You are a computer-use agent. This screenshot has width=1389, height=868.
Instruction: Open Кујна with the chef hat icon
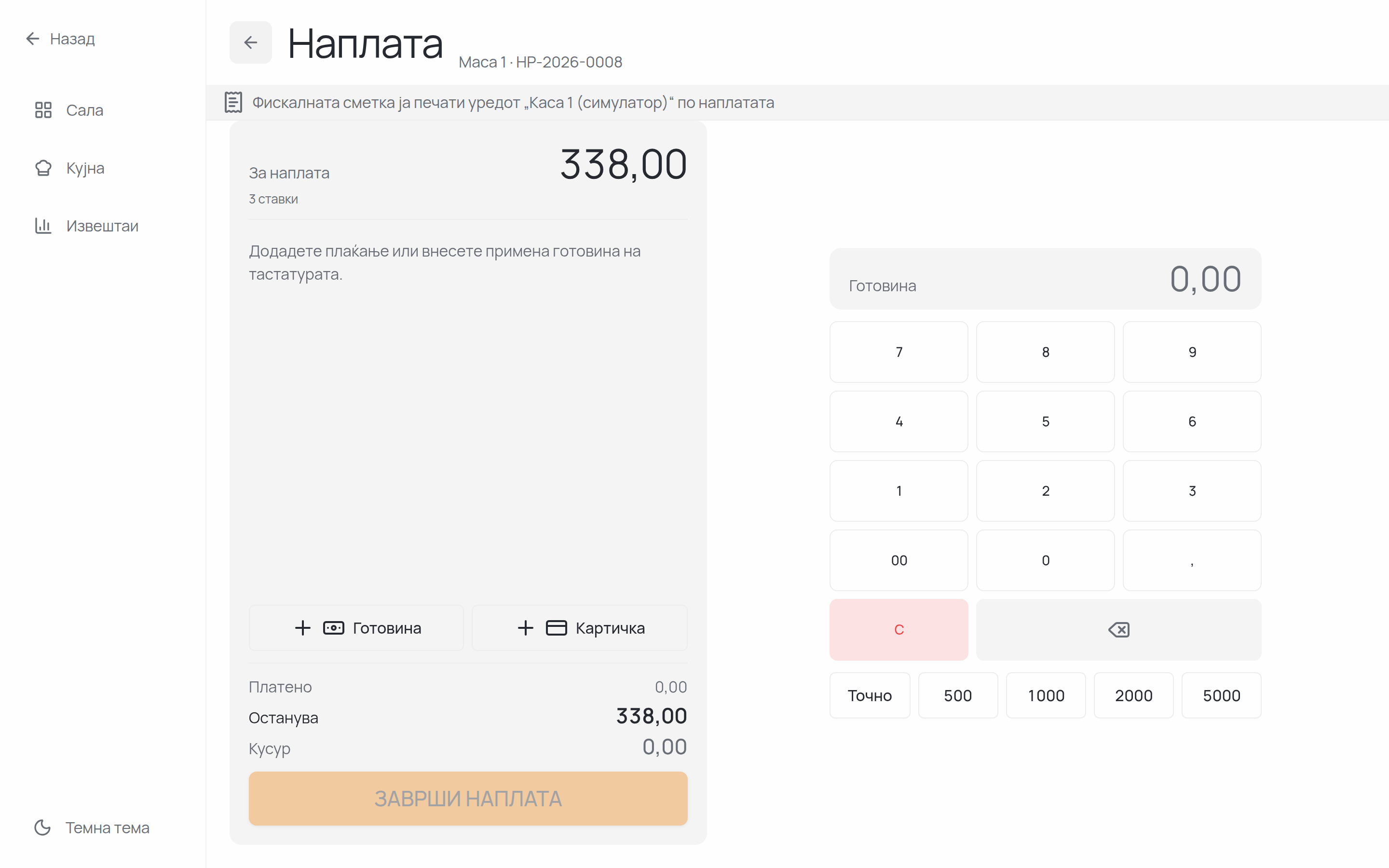click(x=69, y=168)
